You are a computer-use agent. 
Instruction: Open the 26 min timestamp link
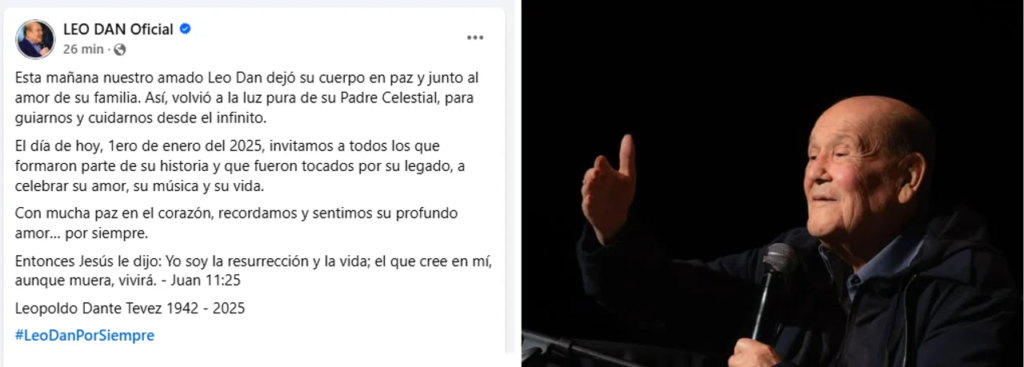point(83,50)
